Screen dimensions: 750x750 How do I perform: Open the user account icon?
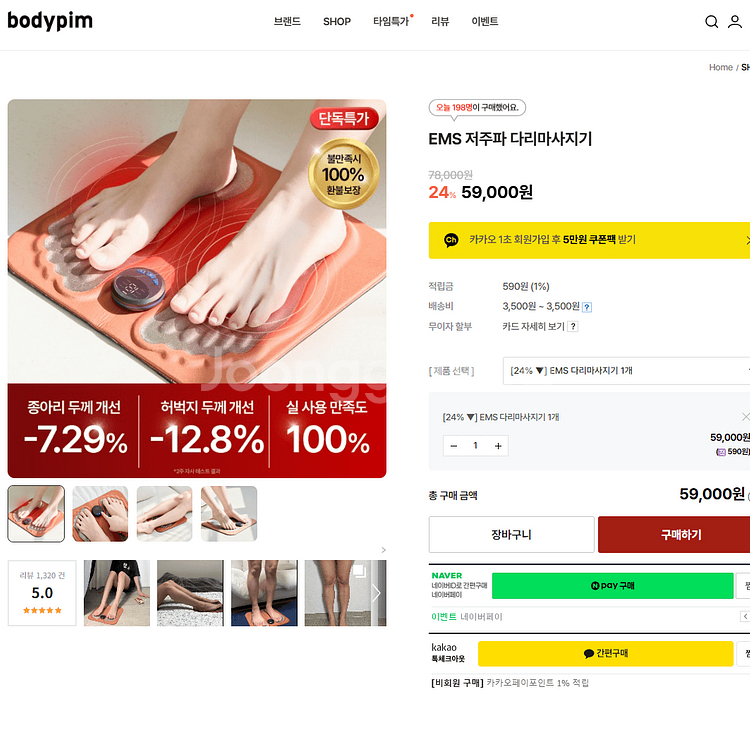click(734, 22)
